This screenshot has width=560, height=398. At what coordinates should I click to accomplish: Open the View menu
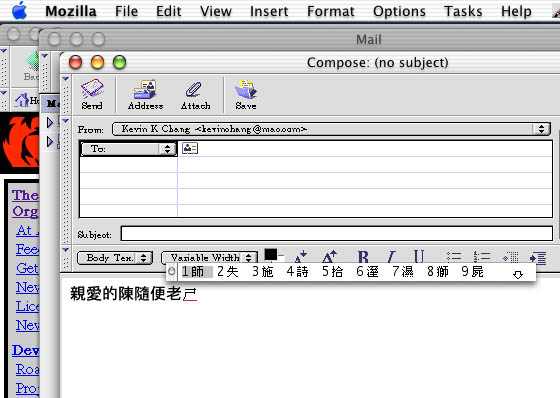216,11
